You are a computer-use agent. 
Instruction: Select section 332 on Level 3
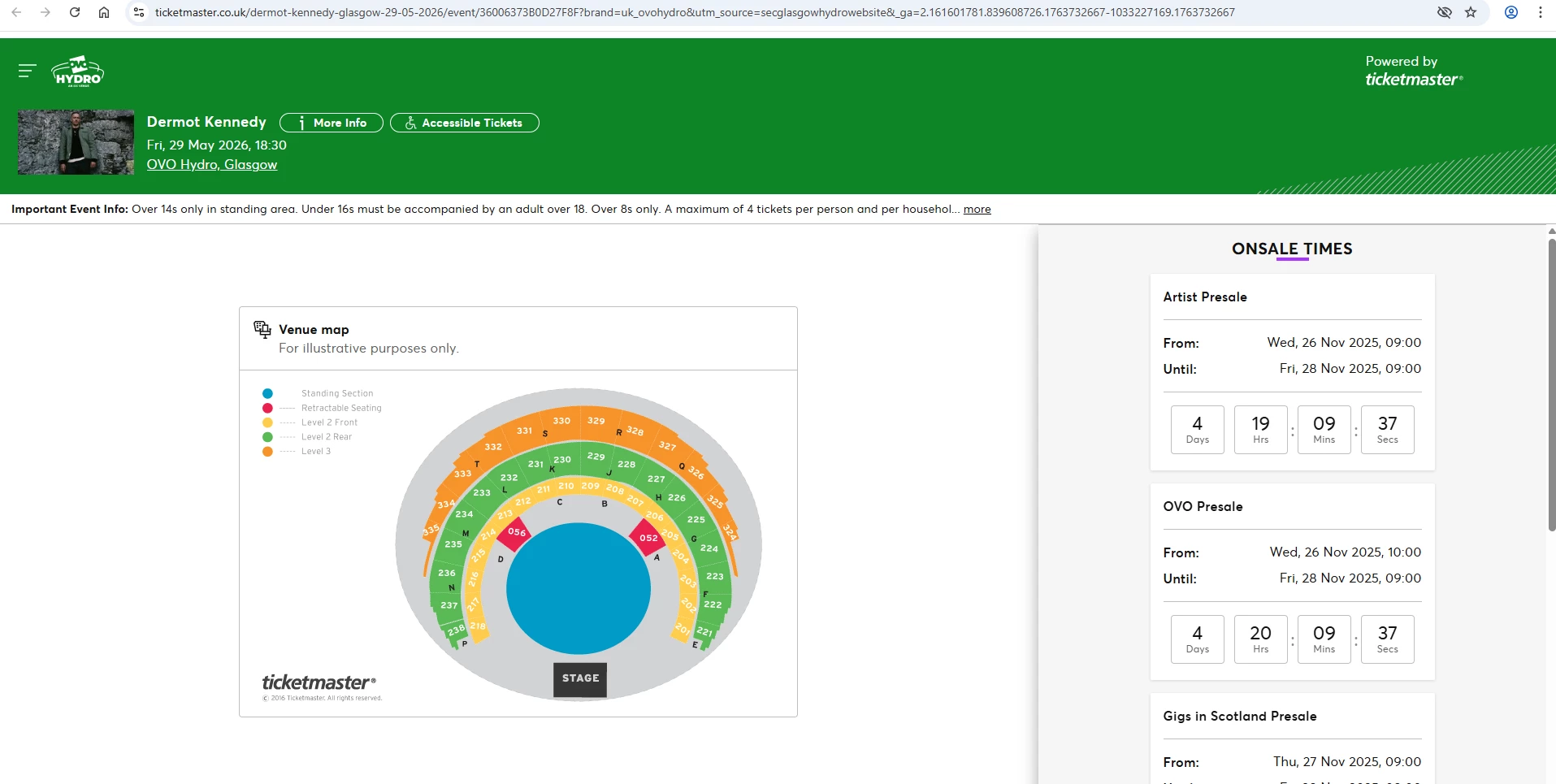click(493, 447)
